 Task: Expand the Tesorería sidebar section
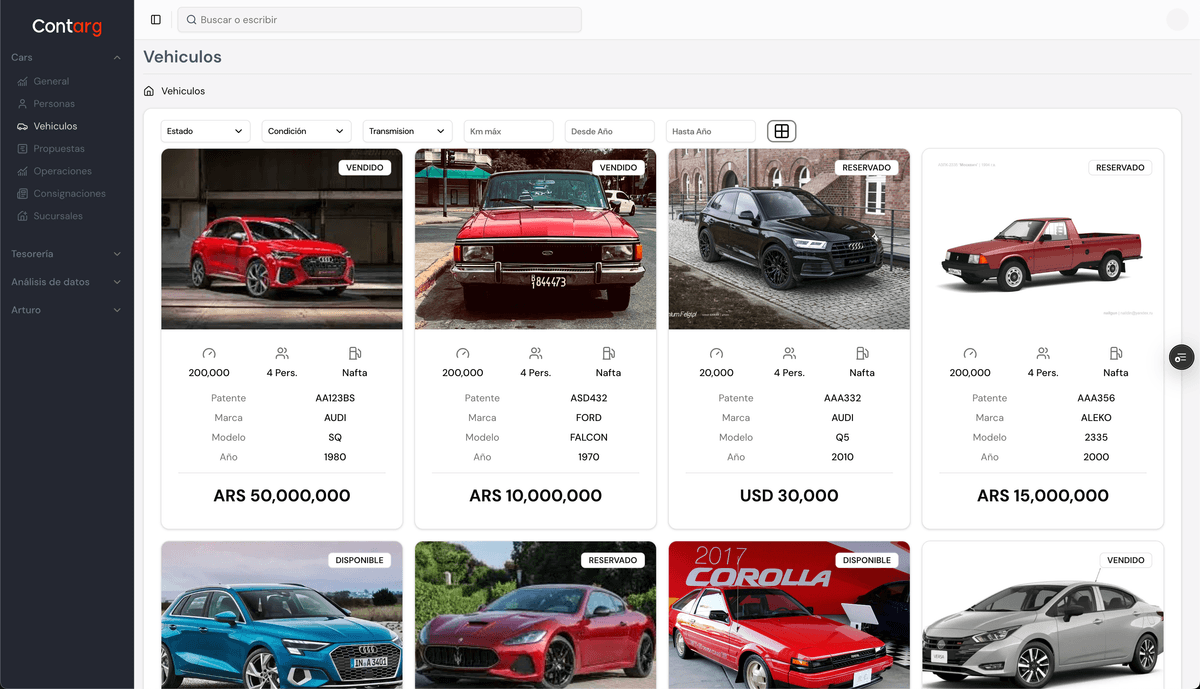click(x=67, y=254)
